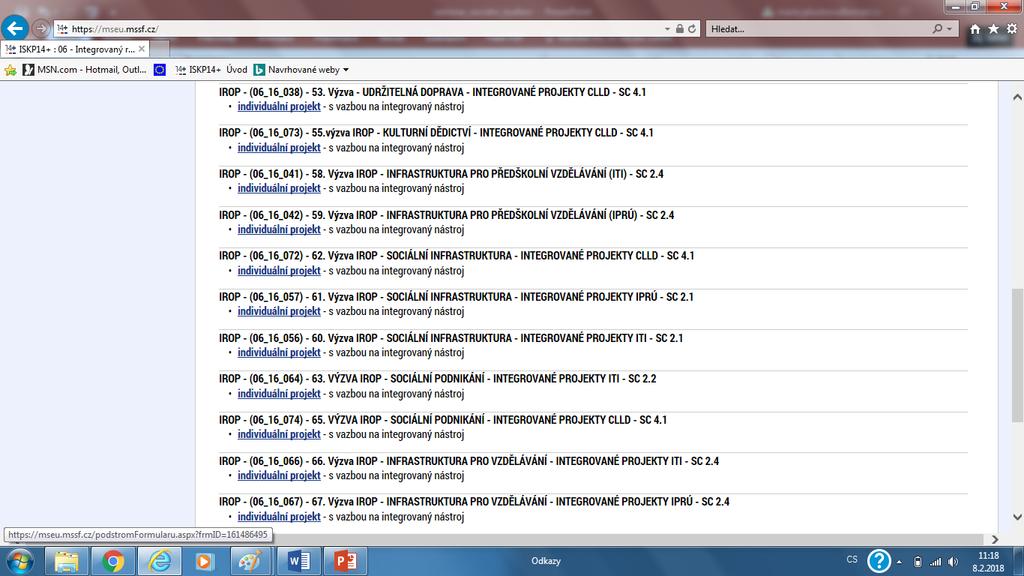
Task: Click heading text '55.výzva IROP - KULTURNÍ DĚDICTVÍ'
Action: pos(391,133)
